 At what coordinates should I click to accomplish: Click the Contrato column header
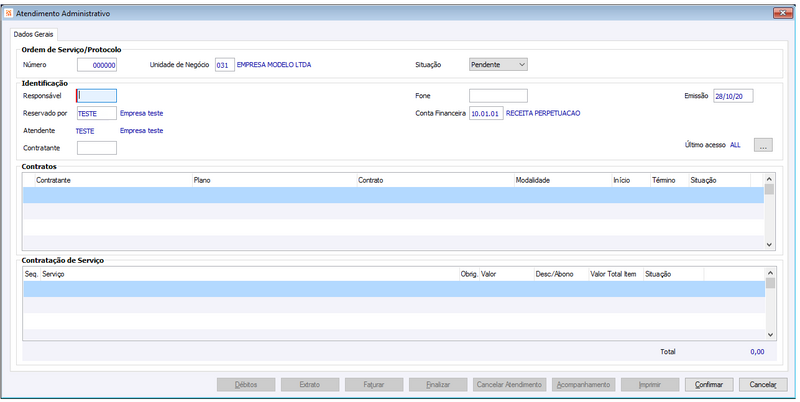[x=435, y=180]
